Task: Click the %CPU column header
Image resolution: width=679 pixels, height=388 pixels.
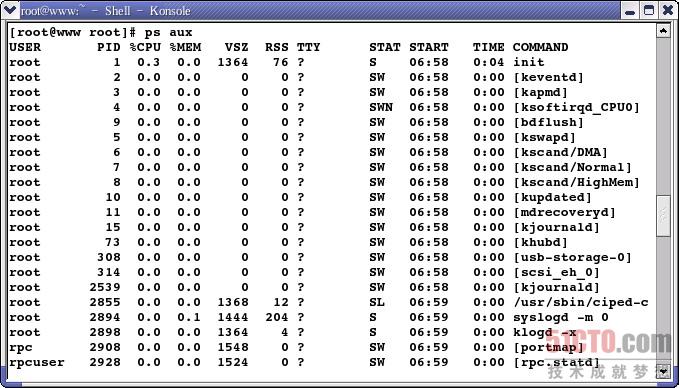Action: coord(145,47)
